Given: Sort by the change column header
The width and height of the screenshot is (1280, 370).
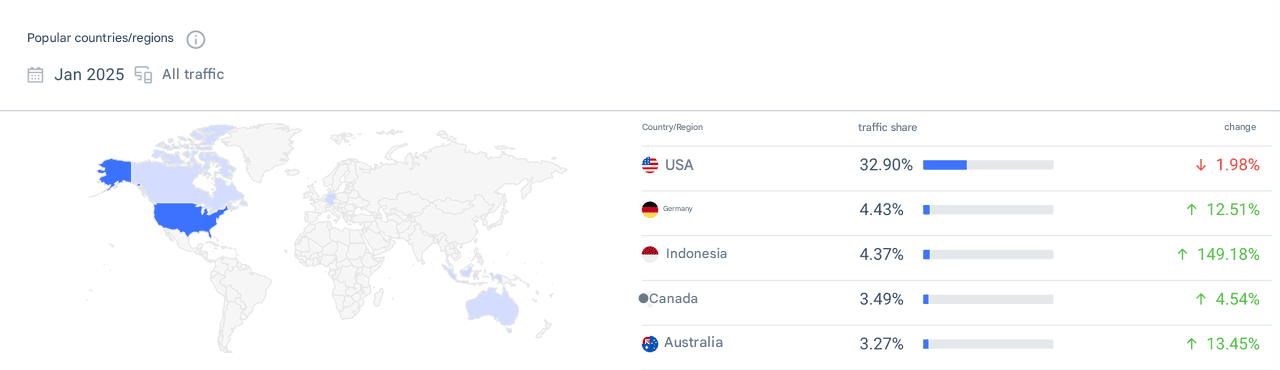Looking at the screenshot, I should point(1240,127).
